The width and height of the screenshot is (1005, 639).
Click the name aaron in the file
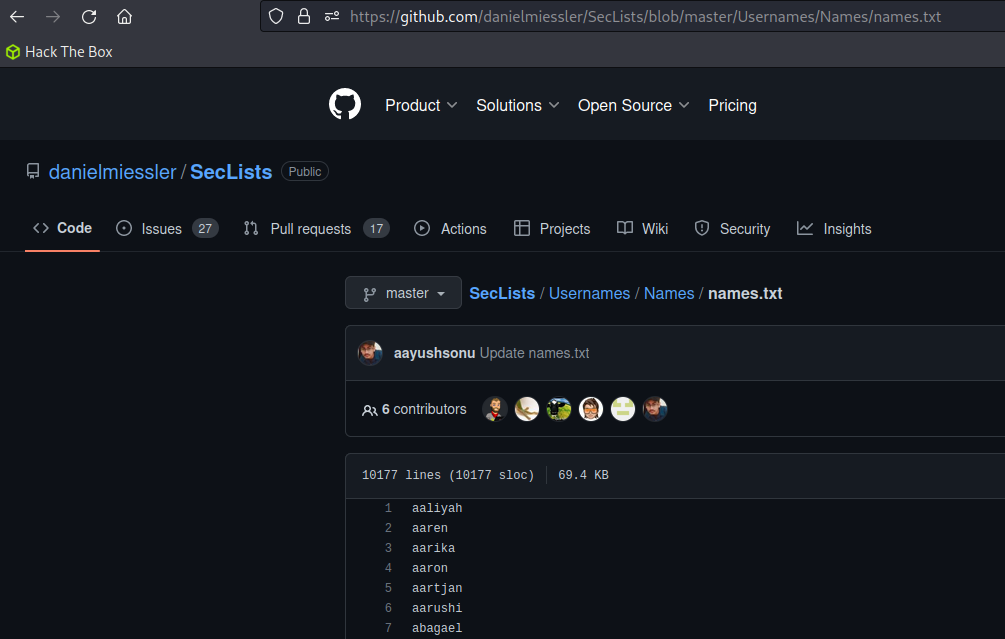429,568
